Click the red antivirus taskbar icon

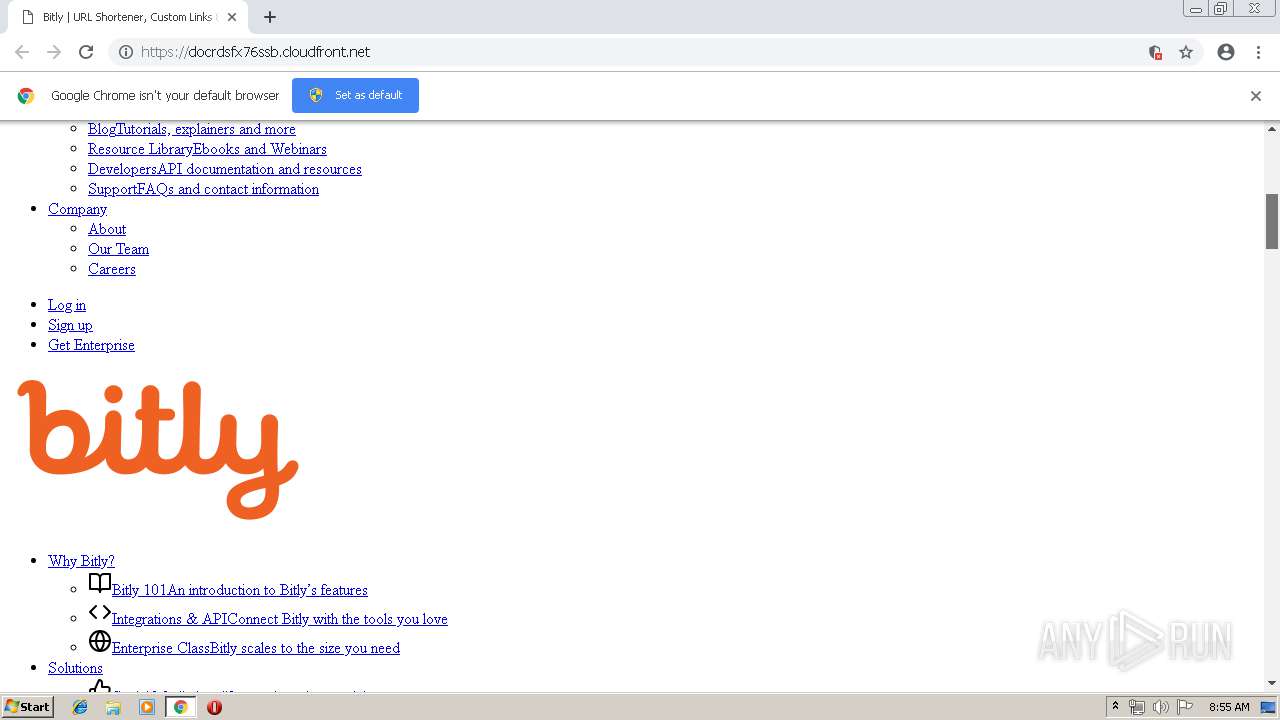(214, 707)
